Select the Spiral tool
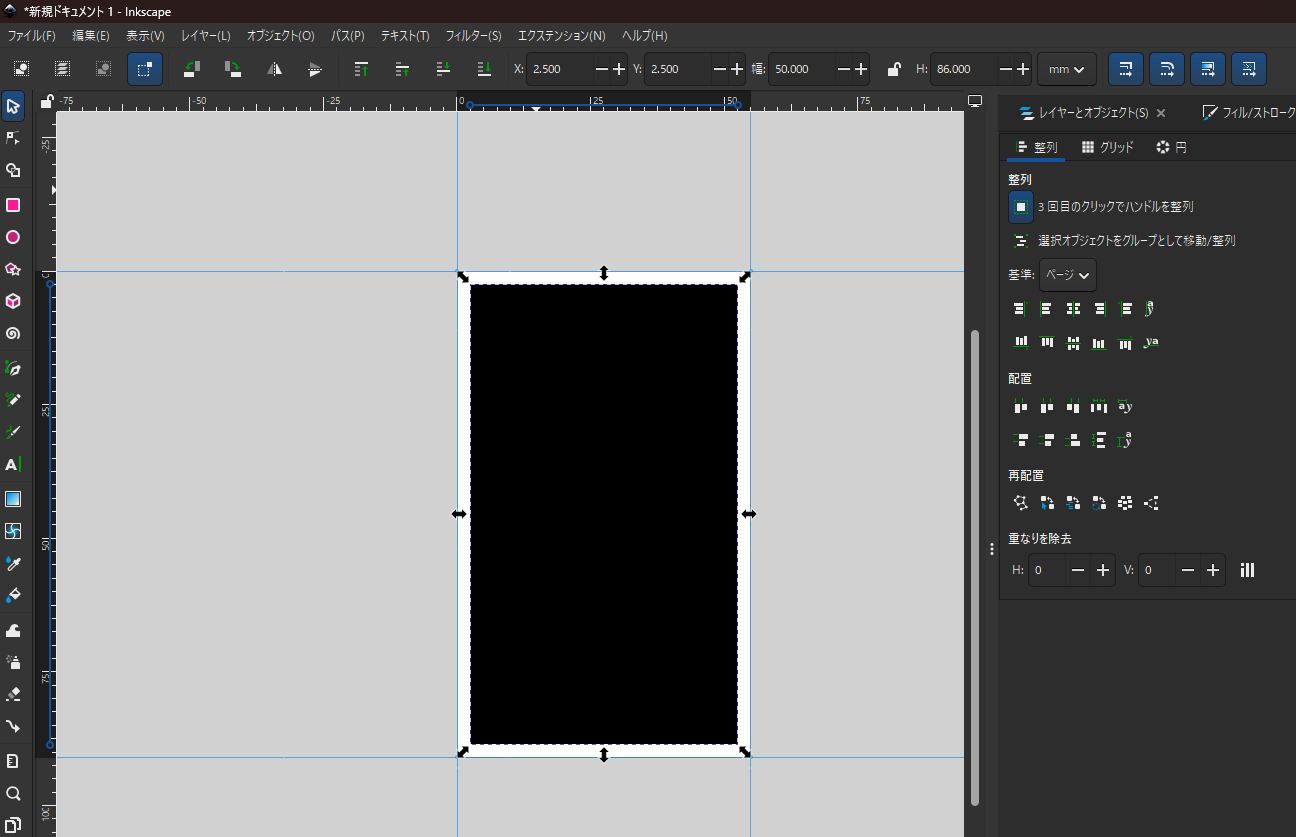 coord(13,334)
